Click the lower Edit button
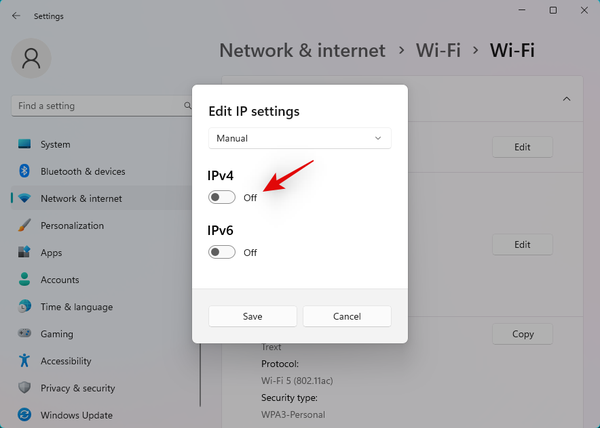 coord(522,244)
